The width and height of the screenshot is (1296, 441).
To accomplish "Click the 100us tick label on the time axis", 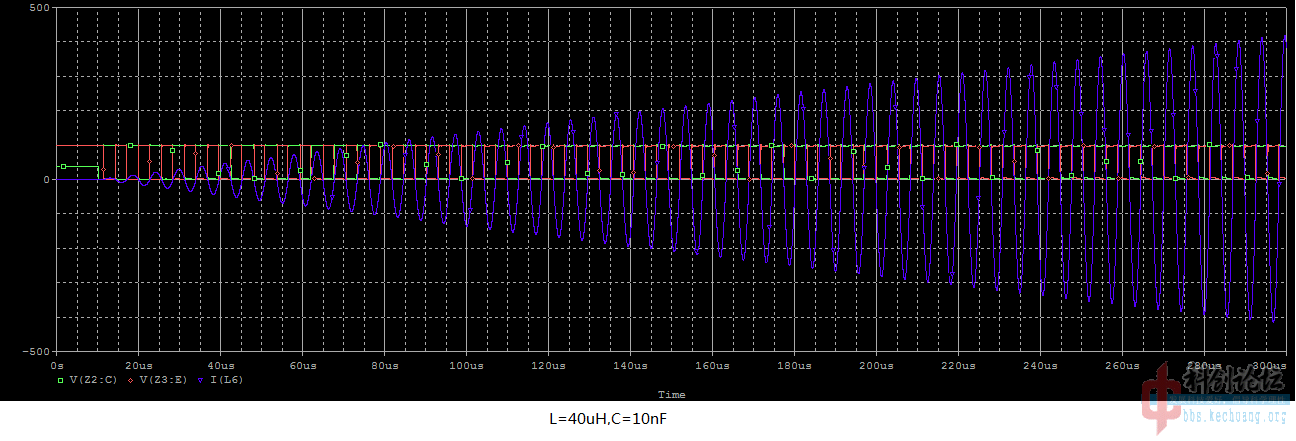I will [466, 365].
